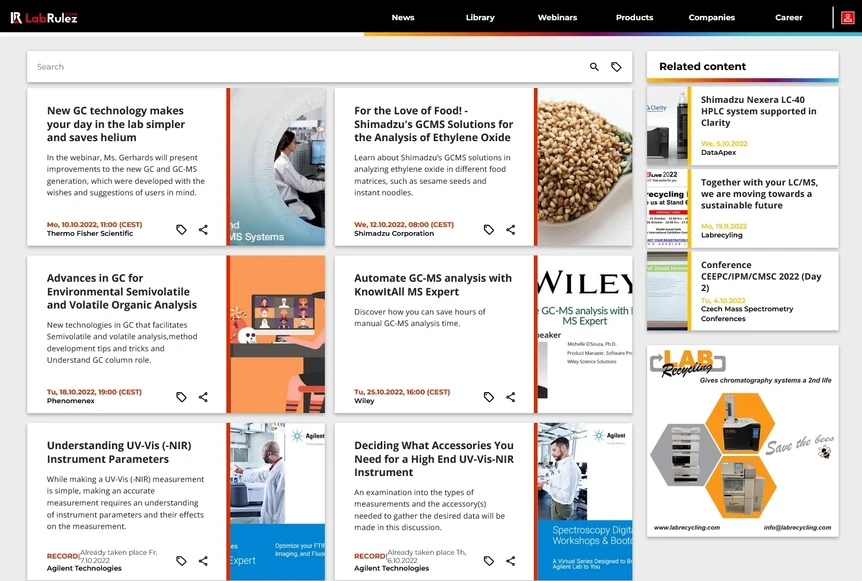Click the Labrecycling related content thumbnail
The height and width of the screenshot is (581, 862).
click(667, 208)
